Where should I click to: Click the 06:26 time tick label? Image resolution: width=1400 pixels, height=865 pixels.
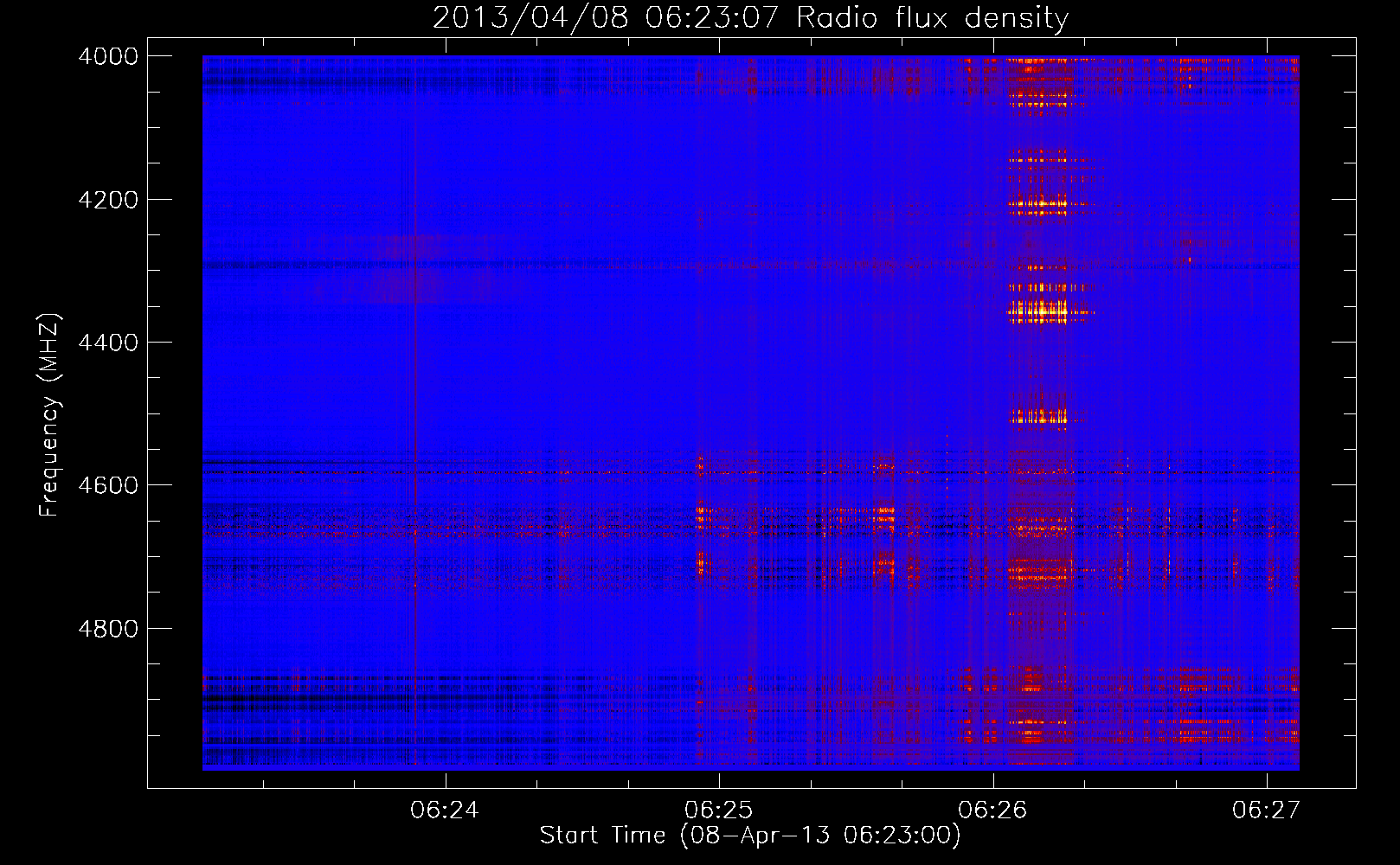click(992, 810)
